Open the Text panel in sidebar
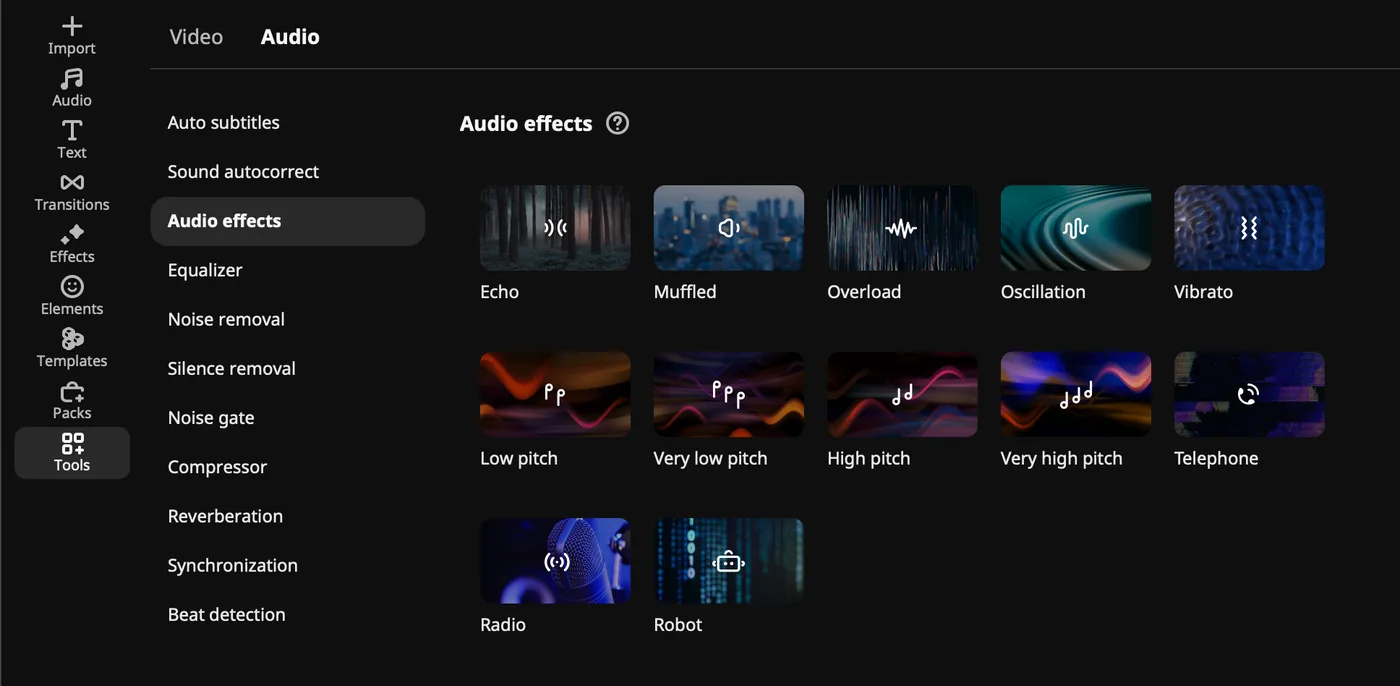This screenshot has height=686, width=1400. tap(72, 140)
